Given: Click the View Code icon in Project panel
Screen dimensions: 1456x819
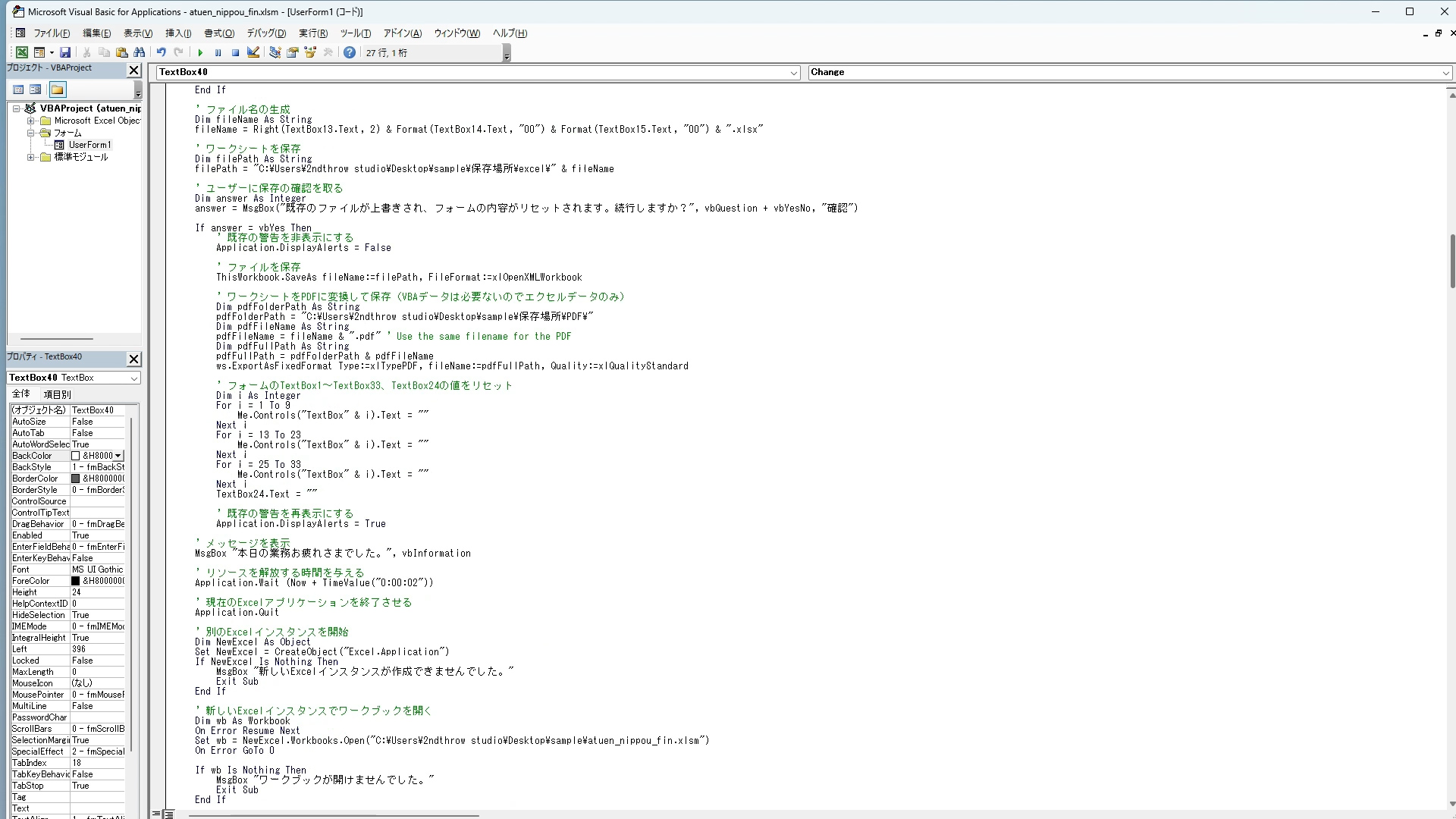Looking at the screenshot, I should point(18,89).
